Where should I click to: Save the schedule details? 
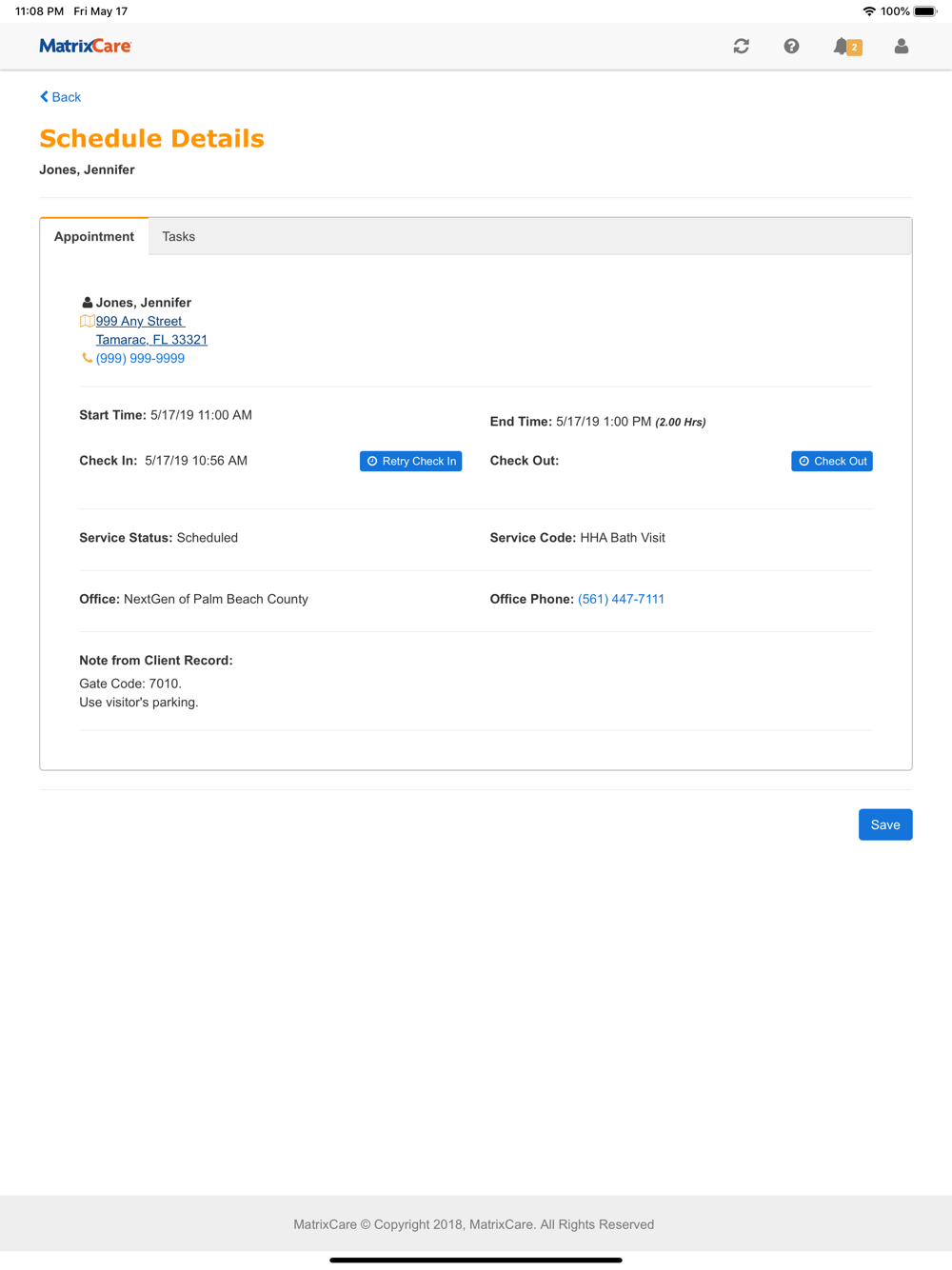pyautogui.click(x=885, y=824)
